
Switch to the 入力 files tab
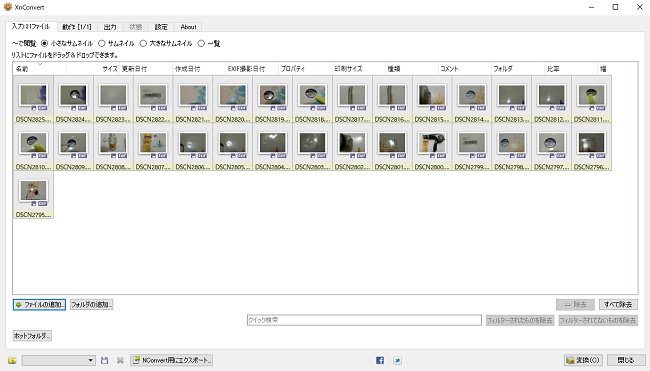click(31, 26)
